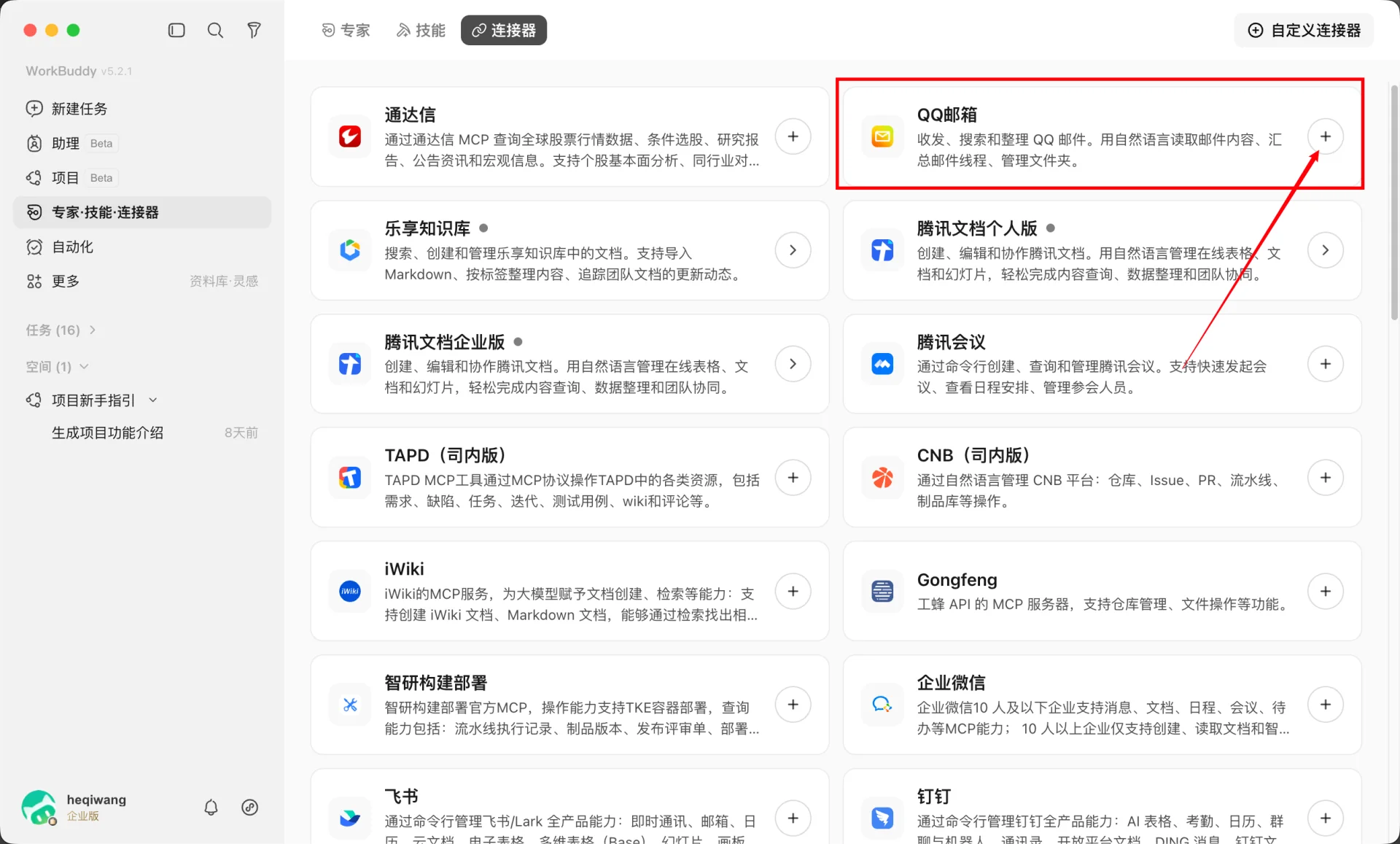
Task: Click the iWiki logo icon
Action: coord(350,591)
